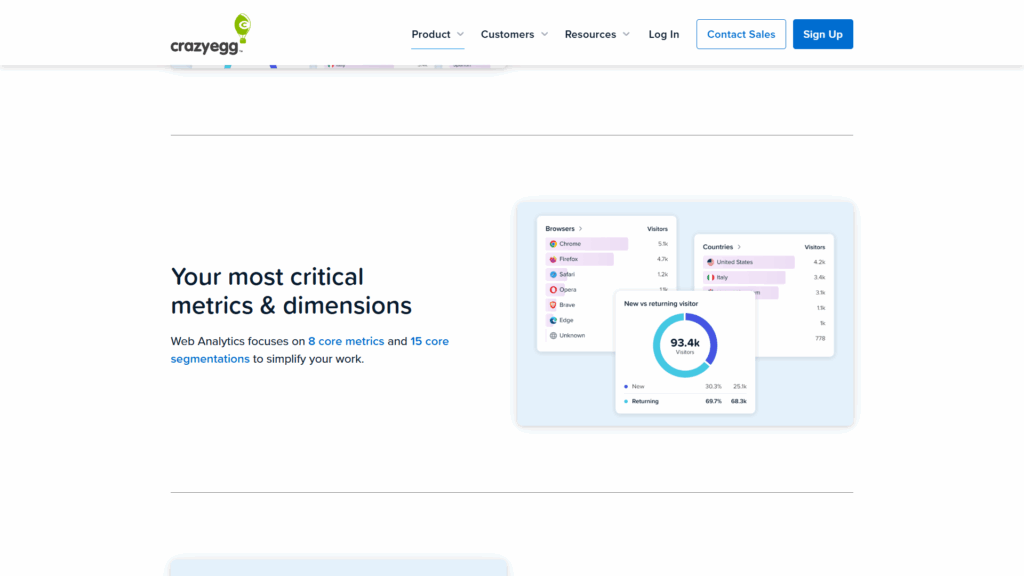The image size is (1024, 576).
Task: Click the Safari compass icon
Action: 553,274
